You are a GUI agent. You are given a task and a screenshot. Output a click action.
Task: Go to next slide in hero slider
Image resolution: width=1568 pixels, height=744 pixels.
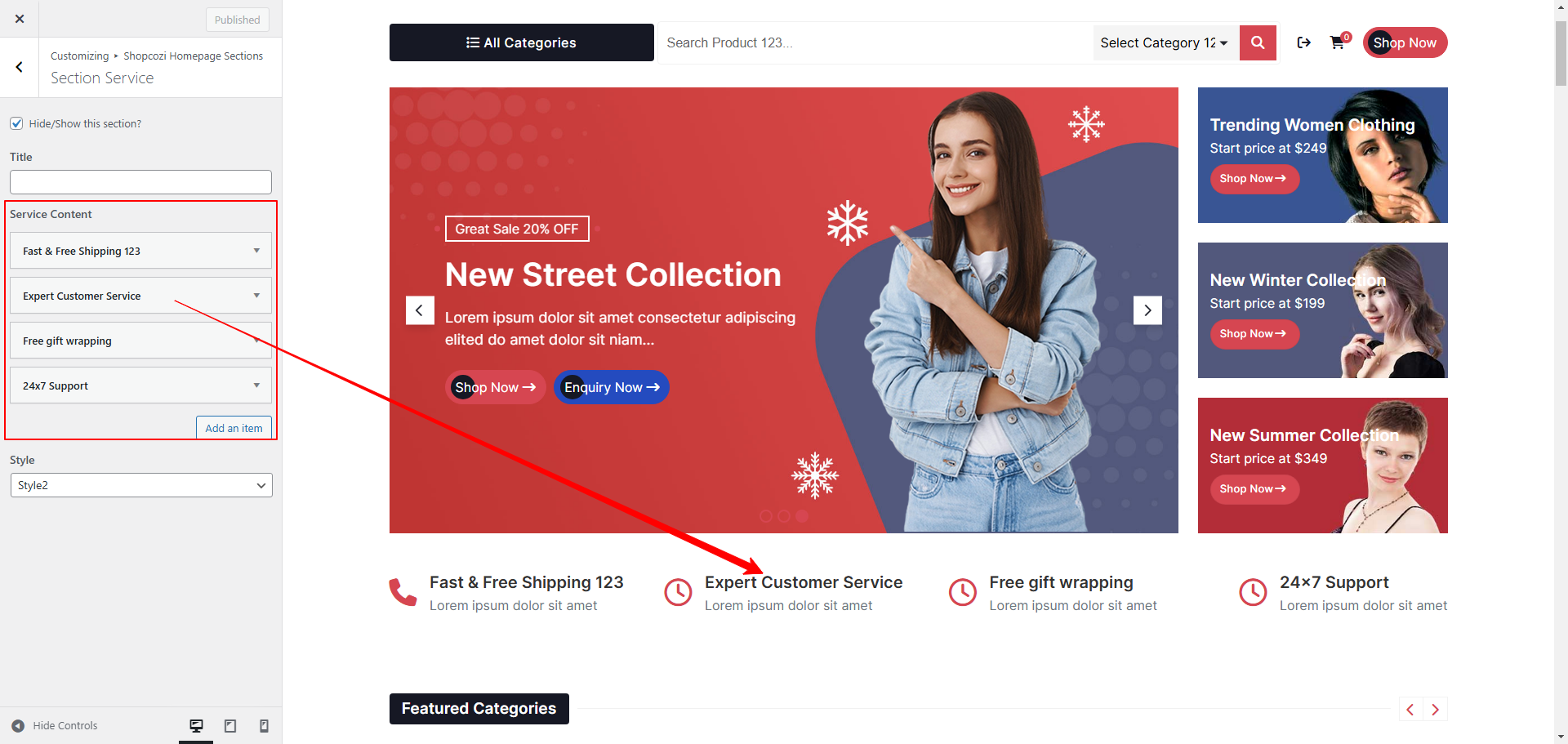point(1147,310)
